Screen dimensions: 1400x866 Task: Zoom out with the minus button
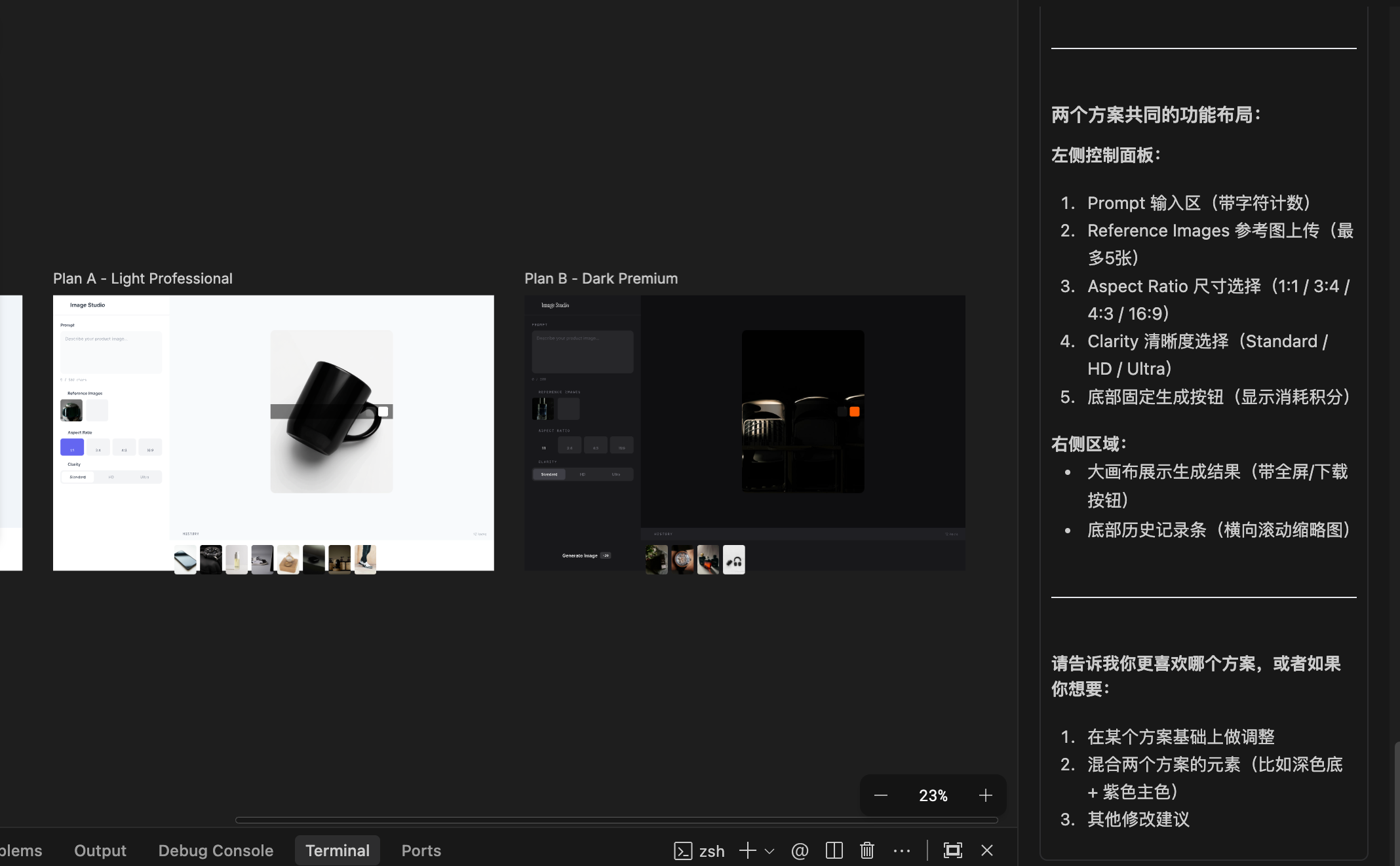click(x=881, y=795)
